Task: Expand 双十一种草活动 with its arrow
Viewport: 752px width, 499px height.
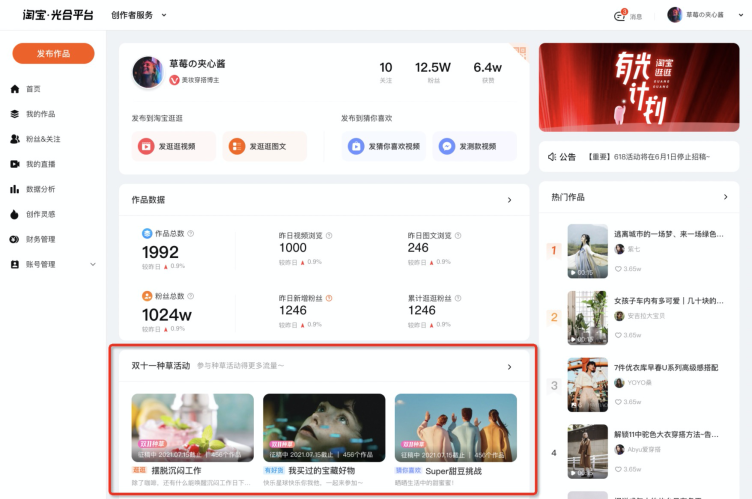Action: pyautogui.click(x=509, y=367)
